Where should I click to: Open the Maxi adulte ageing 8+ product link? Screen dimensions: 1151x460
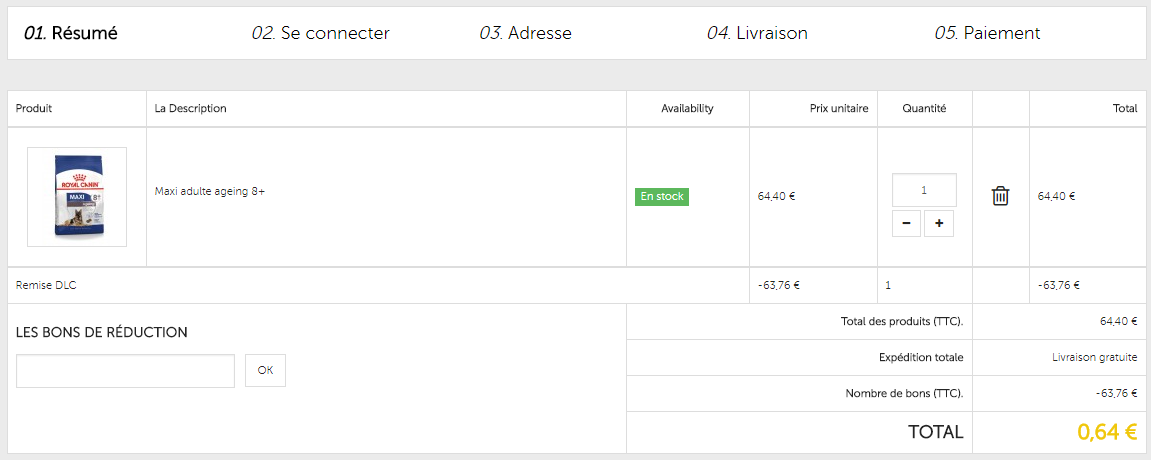tap(210, 191)
